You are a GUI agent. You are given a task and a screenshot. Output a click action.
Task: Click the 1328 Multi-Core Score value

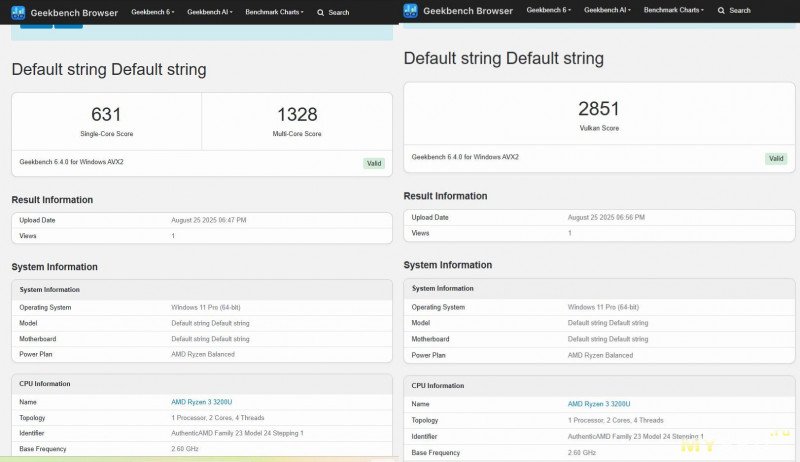(297, 114)
